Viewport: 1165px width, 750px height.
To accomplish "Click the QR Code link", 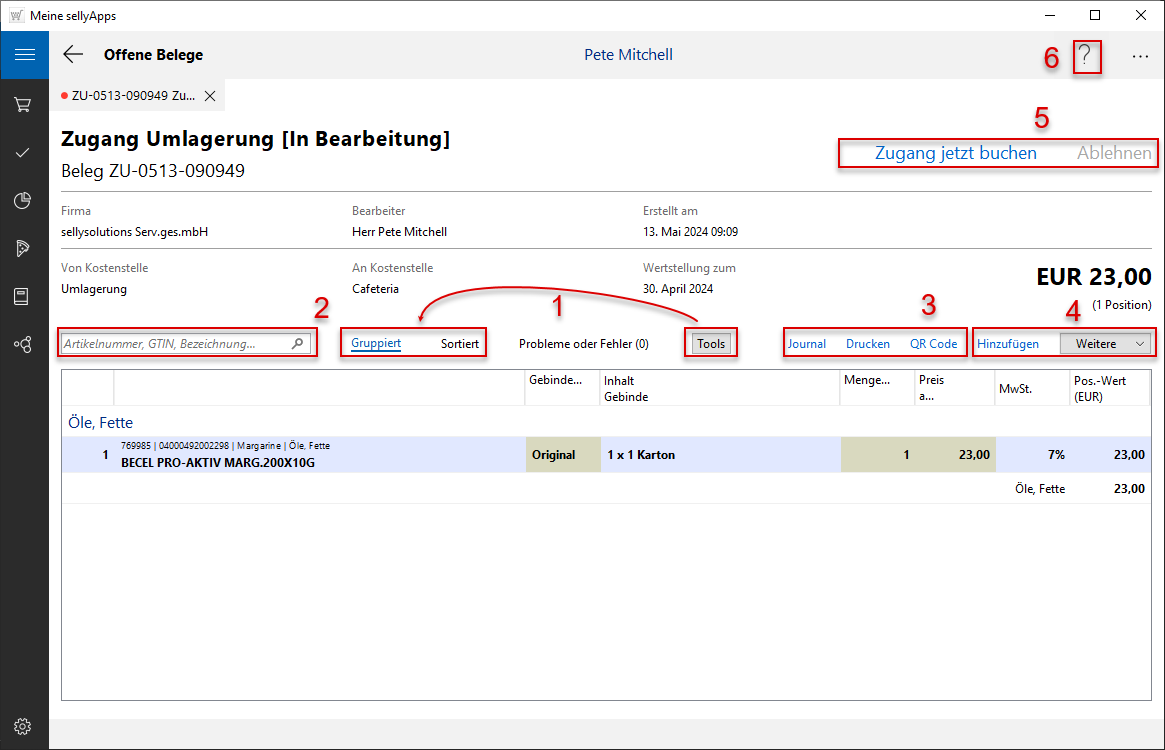I will pyautogui.click(x=933, y=344).
